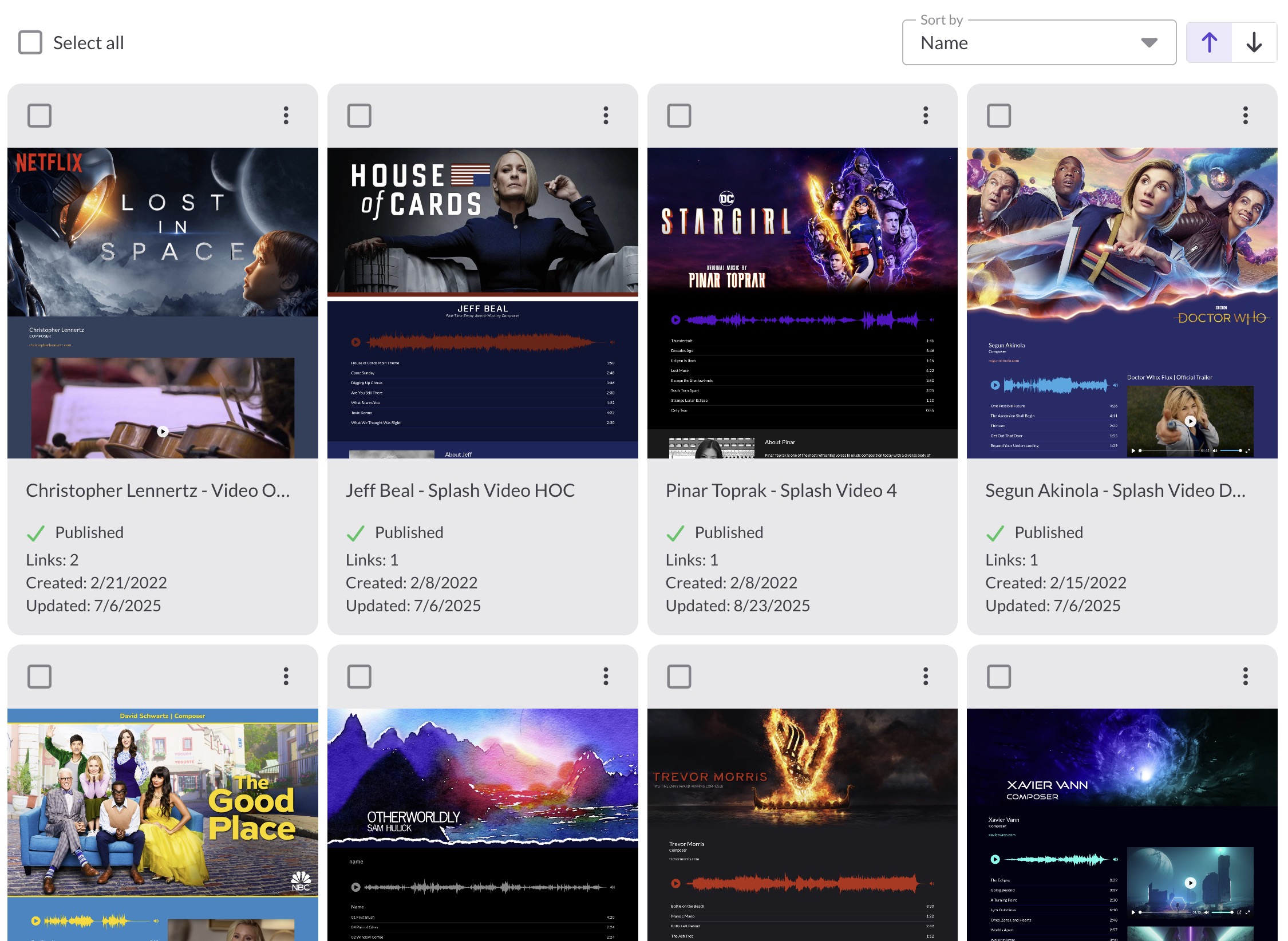Open options menu on Otherworldly Sam Hulick card
This screenshot has height=941, width=1288.
tap(606, 677)
